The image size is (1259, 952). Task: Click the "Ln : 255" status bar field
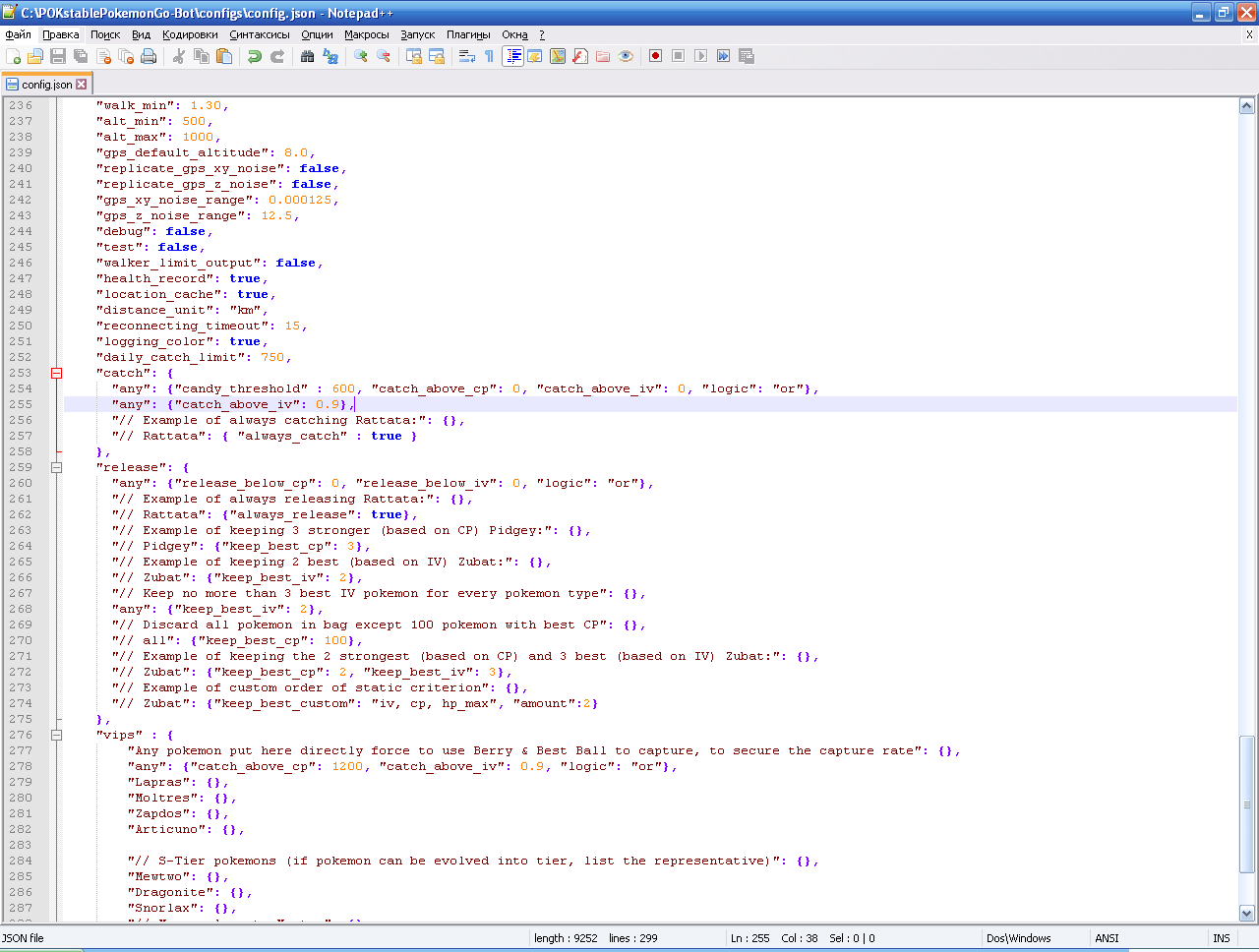750,938
